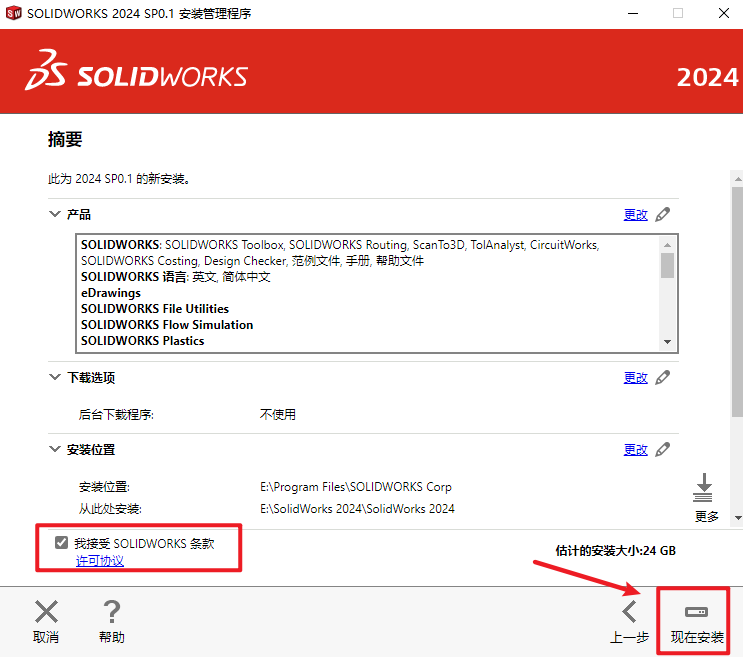The image size is (743, 657).
Task: Uncheck 我接受 SOLIDWORKS 条款 checkbox
Action: click(x=61, y=542)
